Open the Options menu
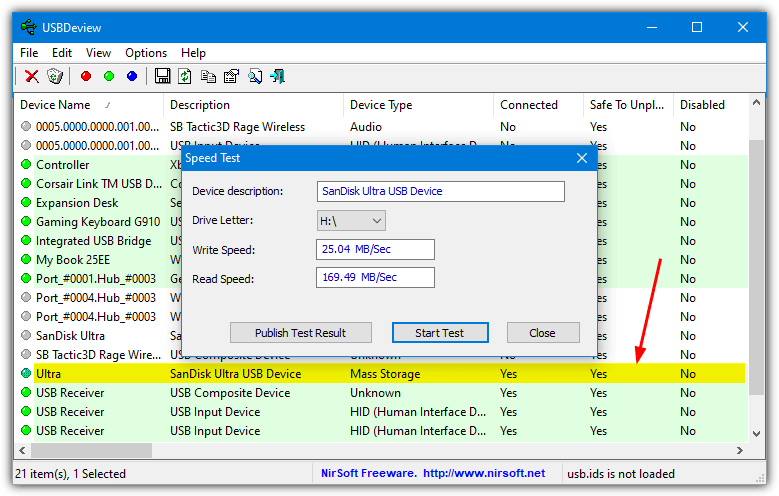The image size is (779, 496). [146, 53]
